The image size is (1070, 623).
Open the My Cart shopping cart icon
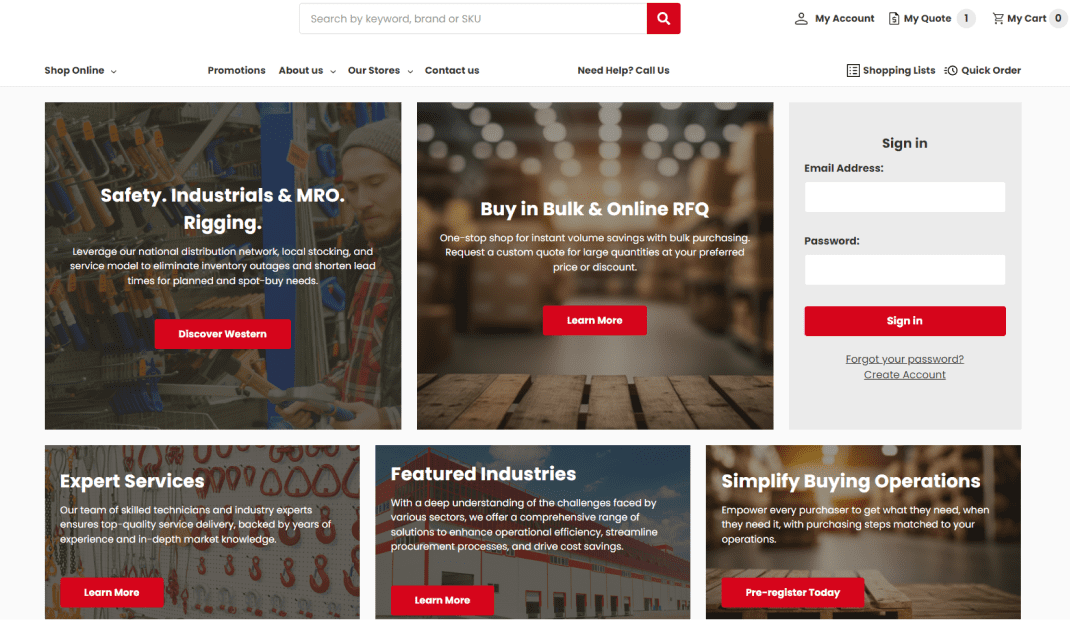pyautogui.click(x=998, y=18)
